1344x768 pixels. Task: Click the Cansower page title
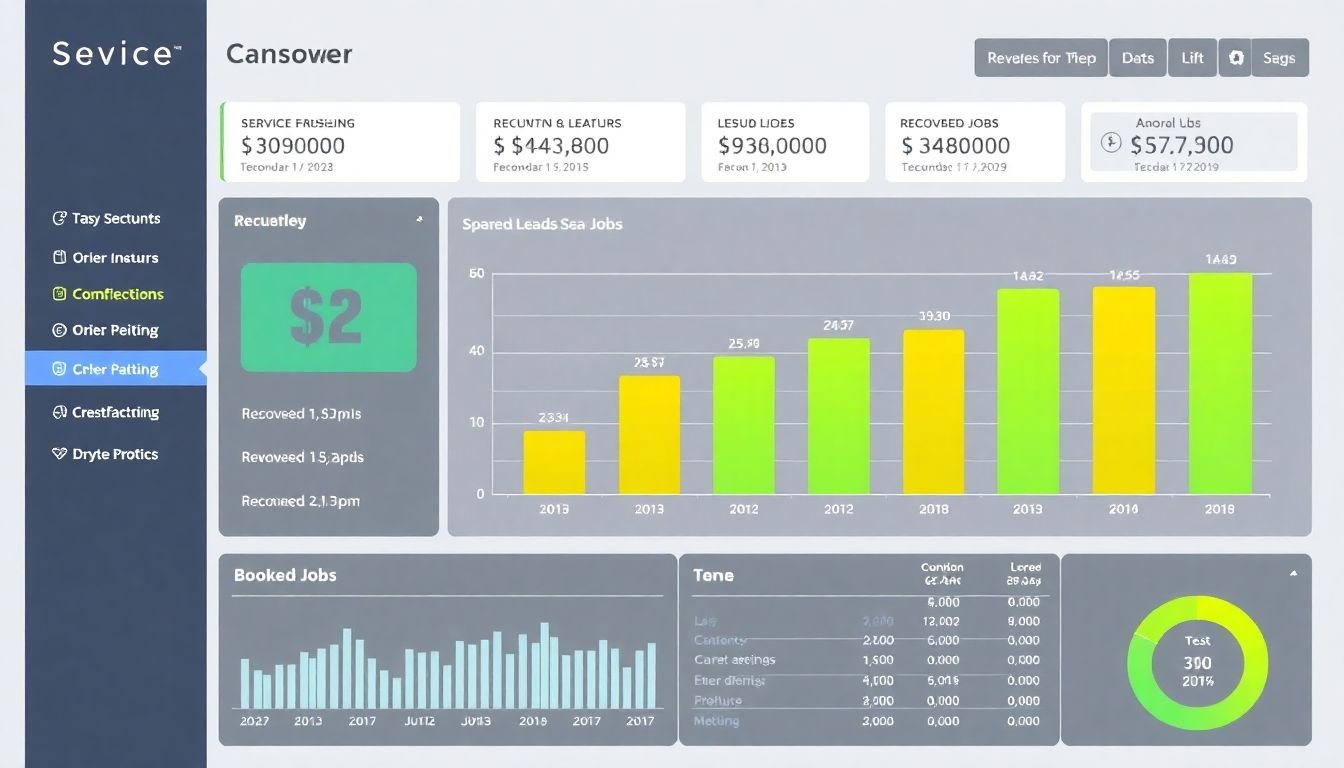[x=289, y=54]
